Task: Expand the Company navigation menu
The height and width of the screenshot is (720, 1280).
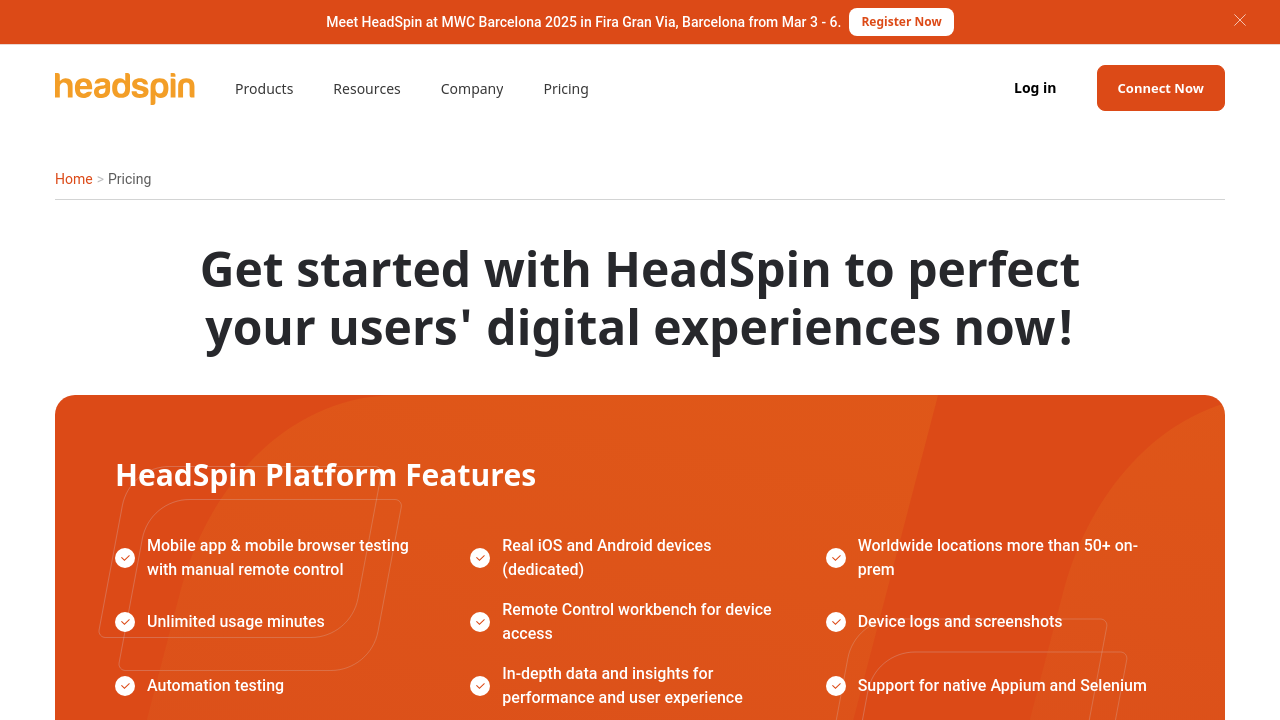Action: click(x=472, y=89)
